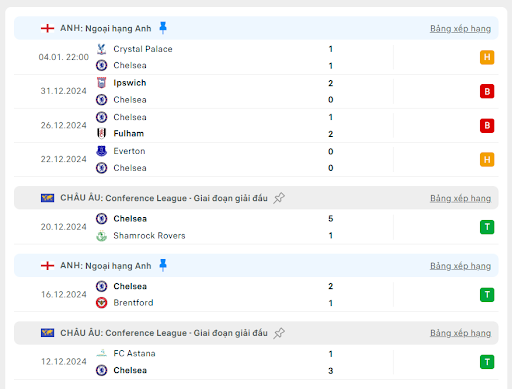Pin the bottom Conference League section

(279, 333)
